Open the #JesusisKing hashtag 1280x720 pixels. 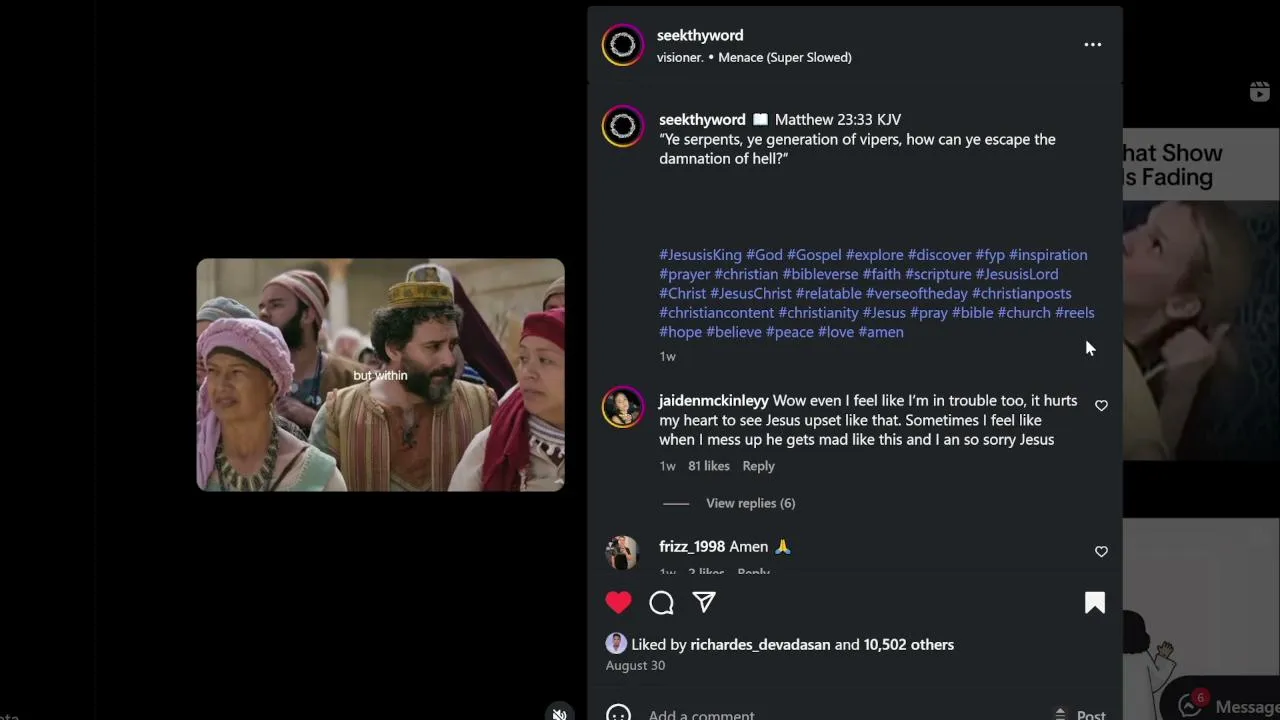click(700, 255)
